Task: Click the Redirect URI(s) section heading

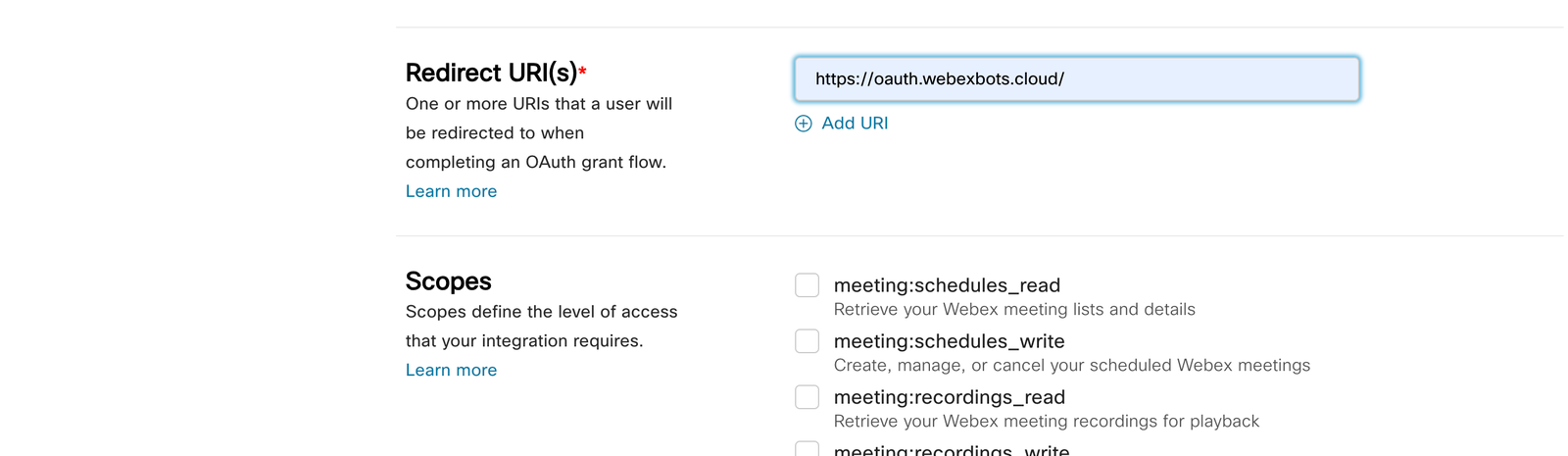Action: pos(491,73)
